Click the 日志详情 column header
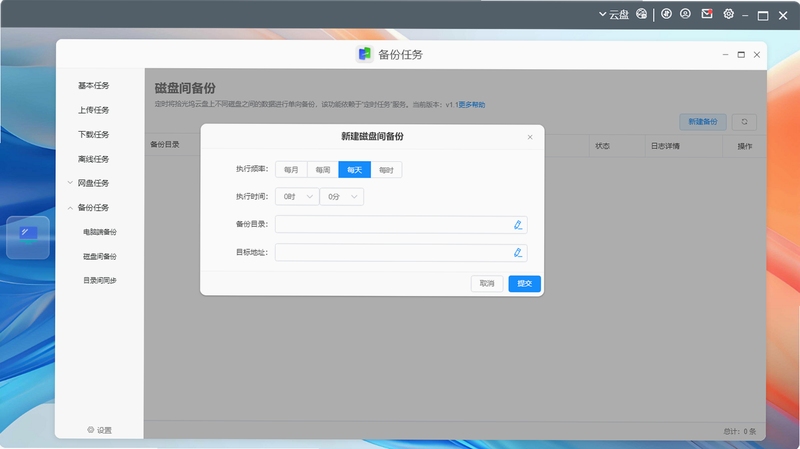Image resolution: width=800 pixels, height=449 pixels. [x=665, y=146]
